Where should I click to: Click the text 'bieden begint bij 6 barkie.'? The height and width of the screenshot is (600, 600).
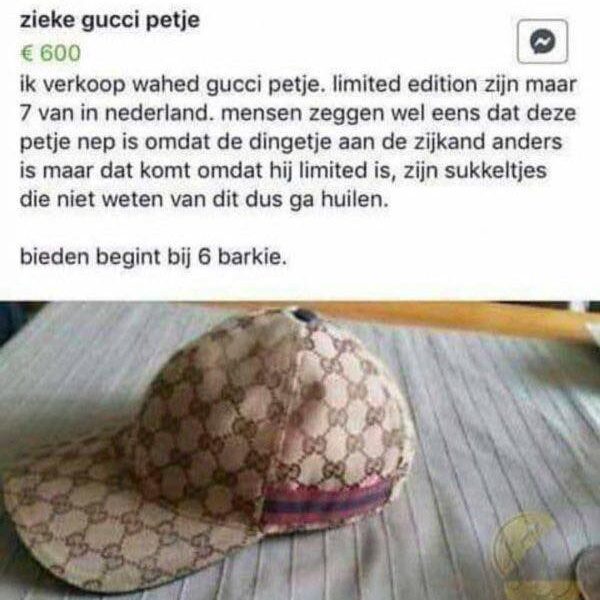(153, 257)
